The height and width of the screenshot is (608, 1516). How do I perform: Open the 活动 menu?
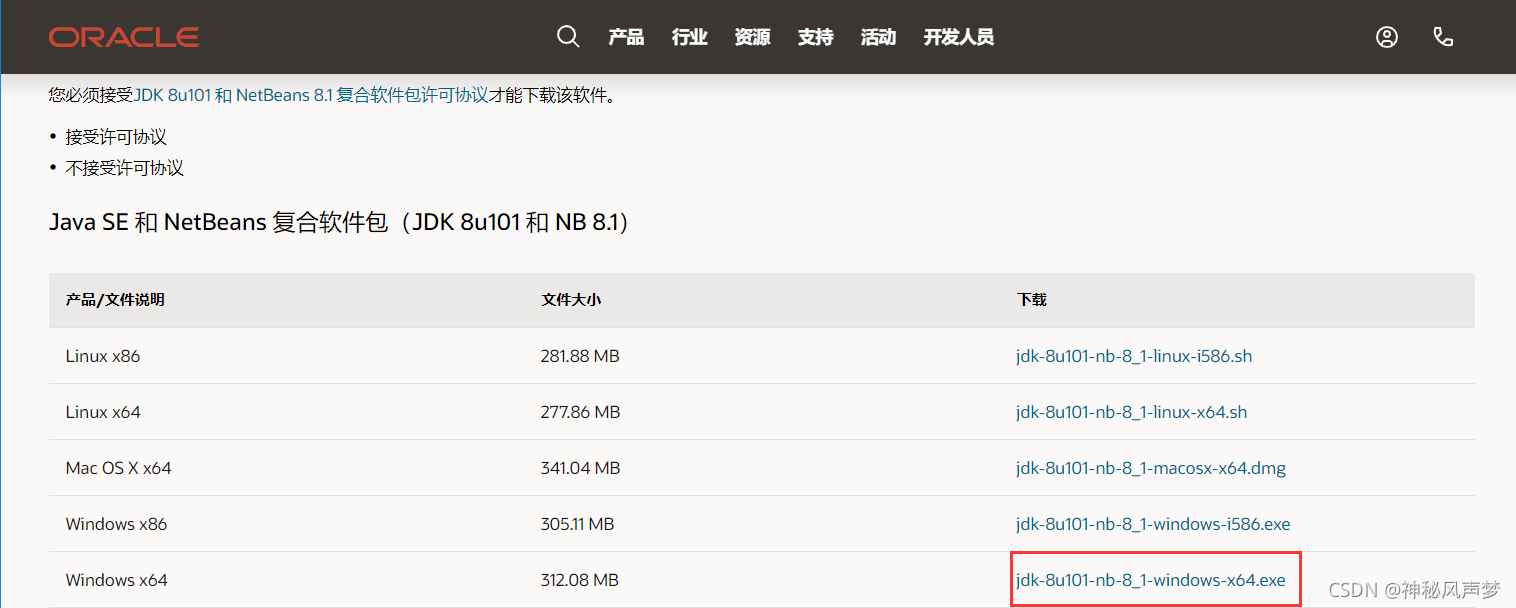click(878, 37)
